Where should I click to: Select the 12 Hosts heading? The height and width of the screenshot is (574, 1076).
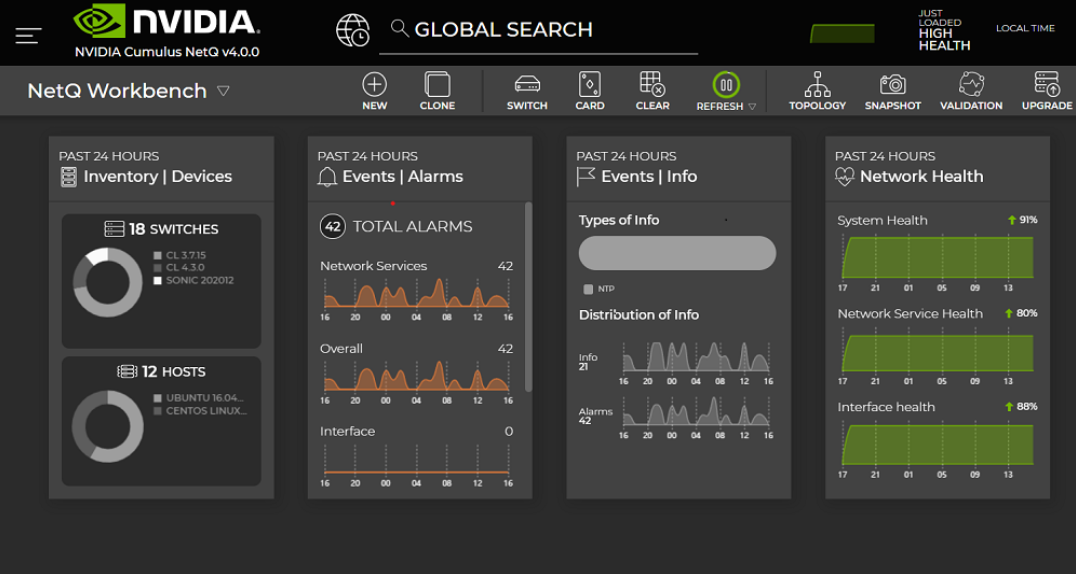(x=174, y=372)
